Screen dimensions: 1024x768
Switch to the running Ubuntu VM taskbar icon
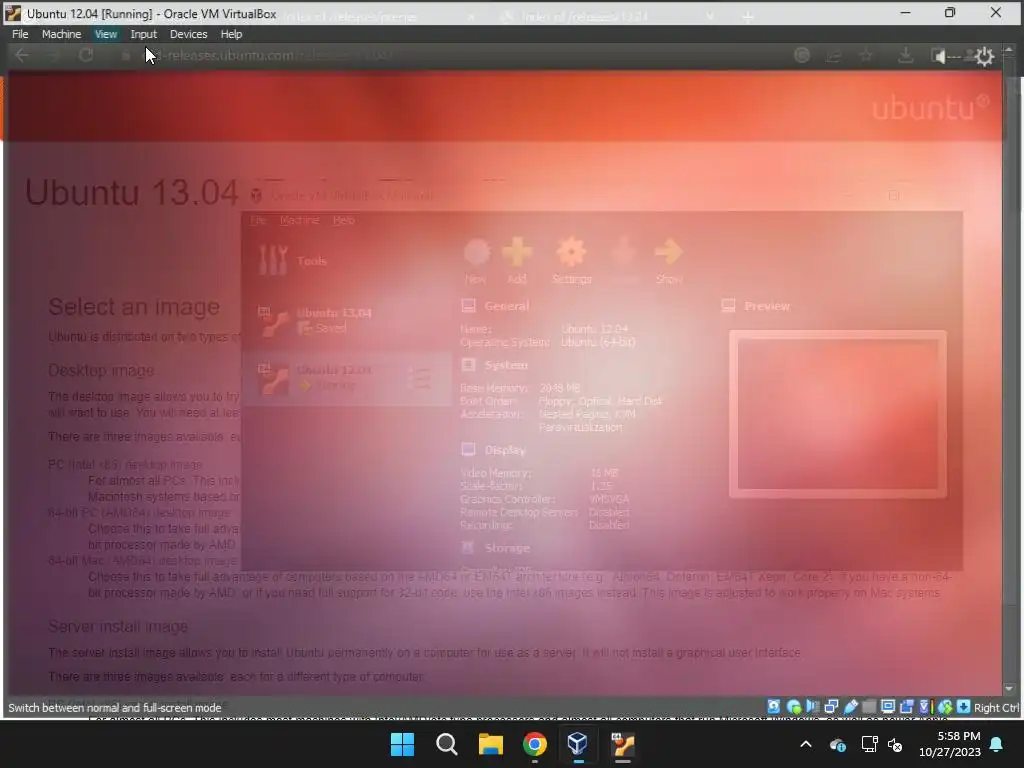pyautogui.click(x=622, y=744)
